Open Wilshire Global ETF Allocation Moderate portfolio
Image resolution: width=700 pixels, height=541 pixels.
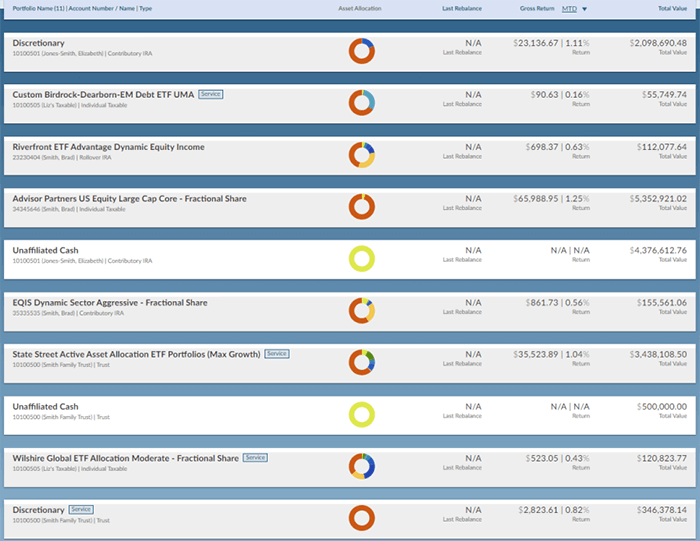(x=125, y=458)
